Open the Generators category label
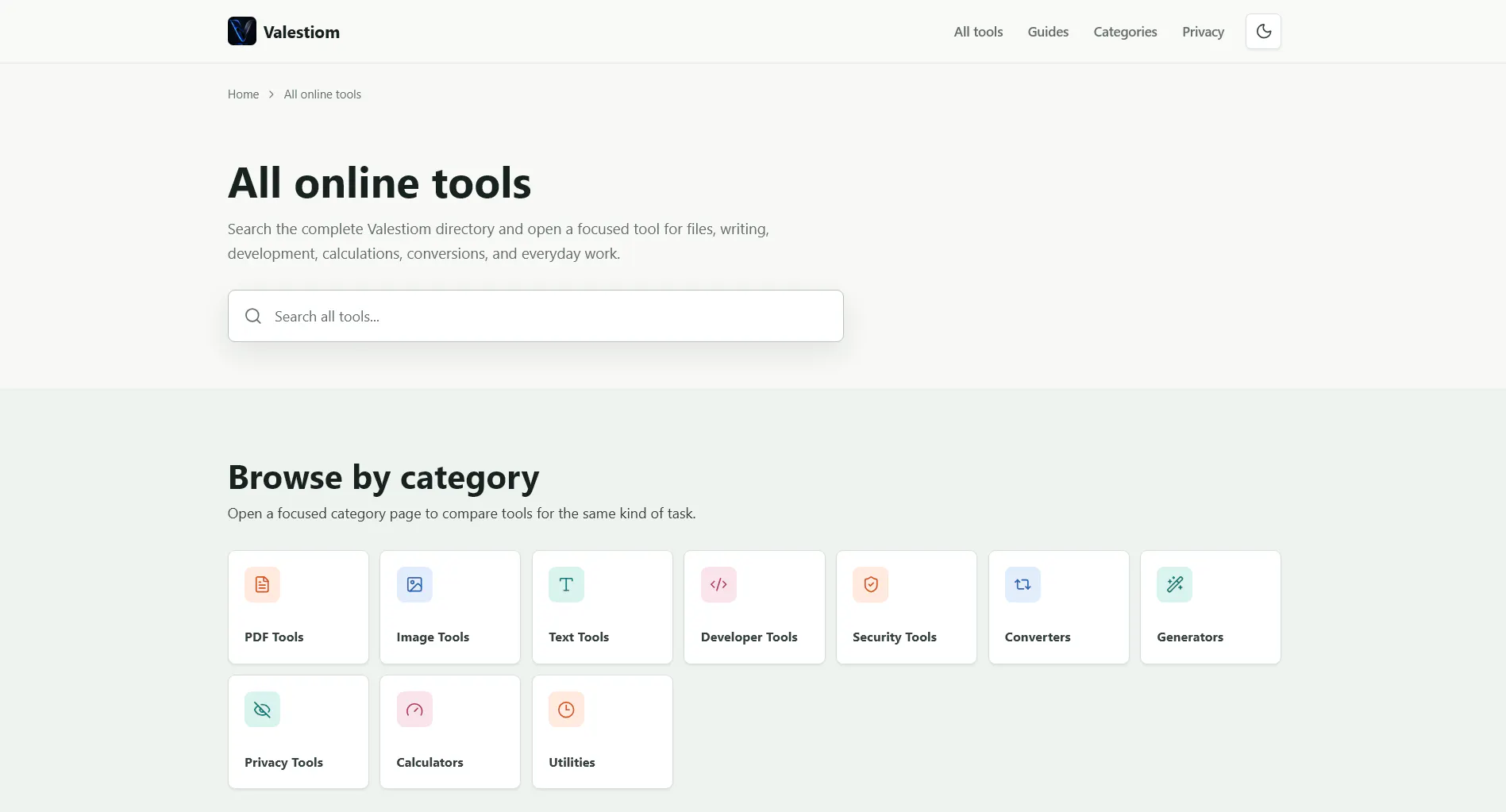The height and width of the screenshot is (812, 1506). [1189, 637]
